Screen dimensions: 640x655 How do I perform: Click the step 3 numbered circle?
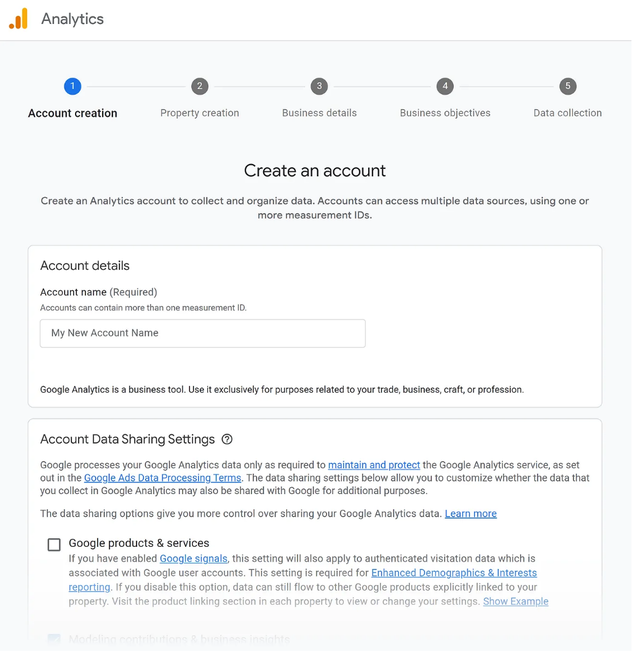click(319, 86)
